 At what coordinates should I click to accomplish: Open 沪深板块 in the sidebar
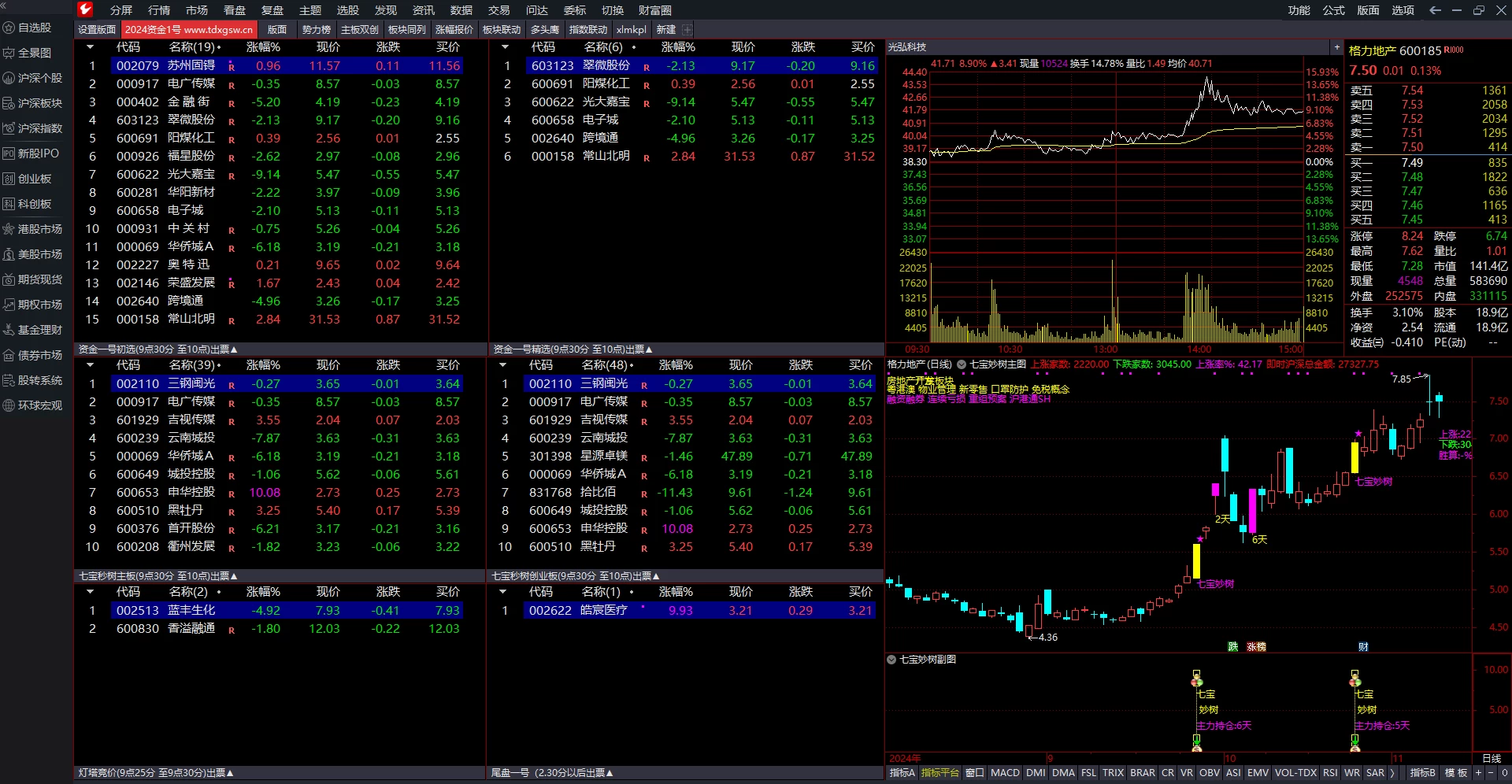point(33,103)
